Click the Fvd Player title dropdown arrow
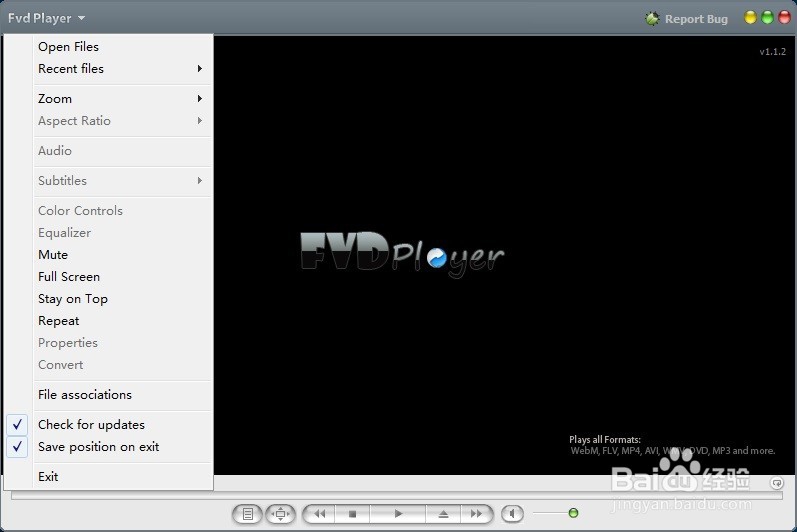797x532 pixels. point(81,18)
